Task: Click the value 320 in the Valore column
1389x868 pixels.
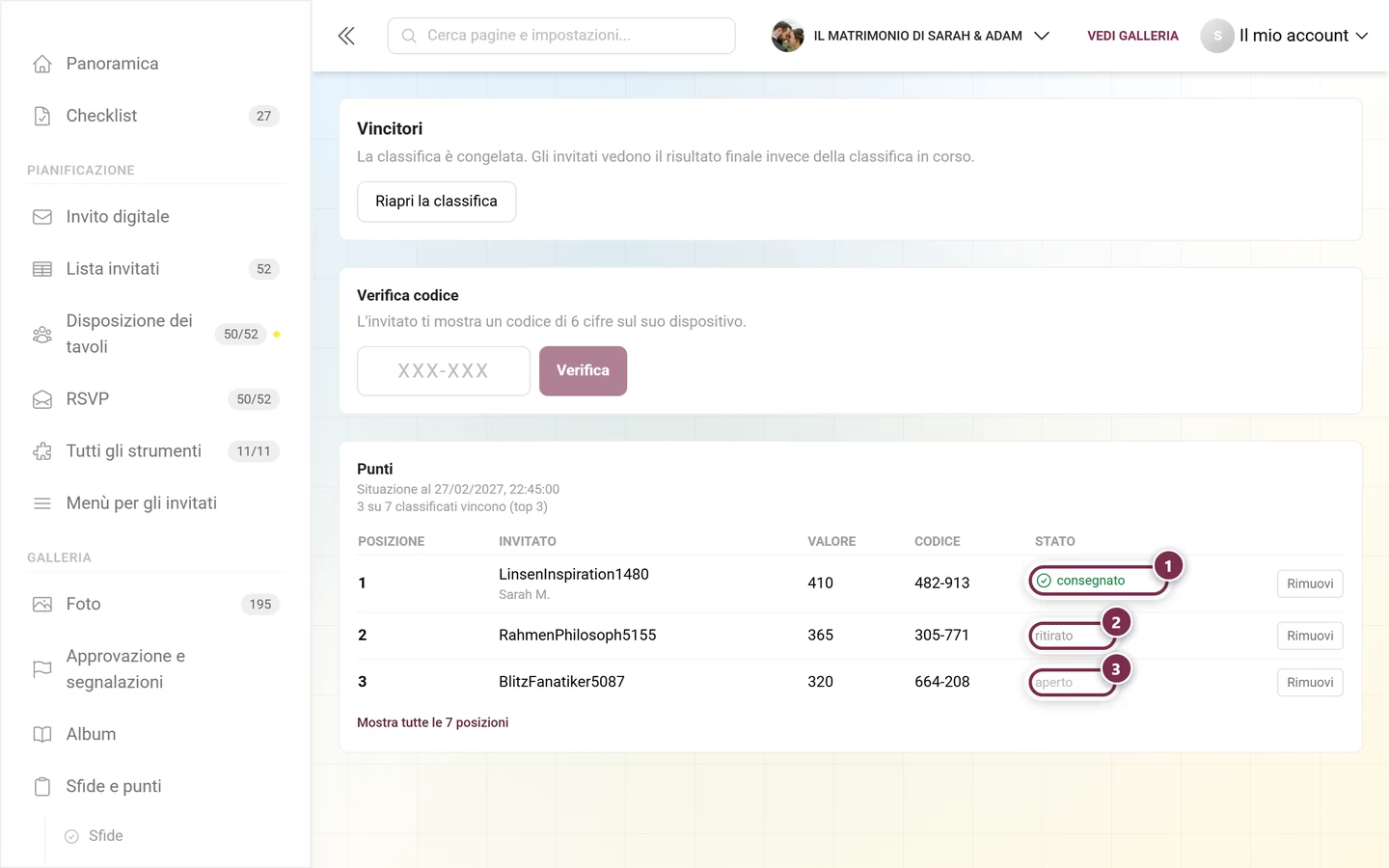Action: pyautogui.click(x=820, y=681)
